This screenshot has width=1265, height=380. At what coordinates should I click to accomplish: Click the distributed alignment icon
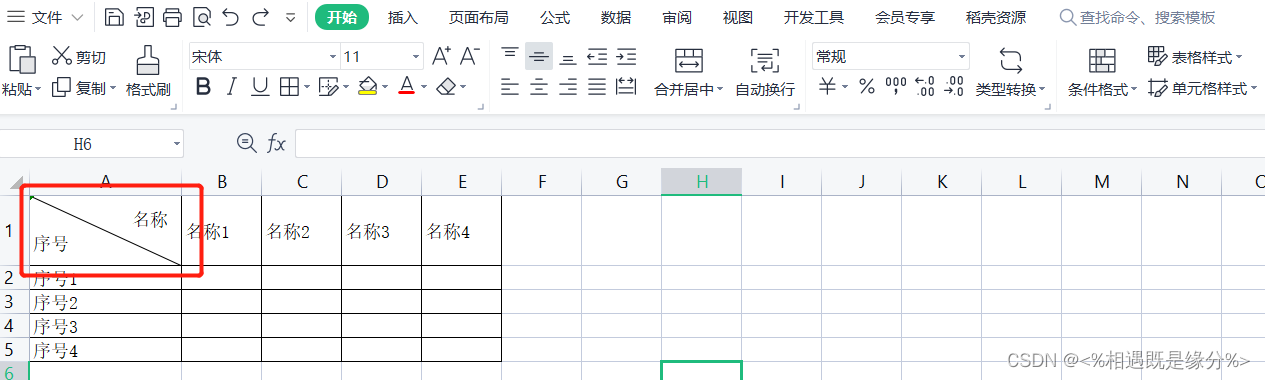(626, 87)
